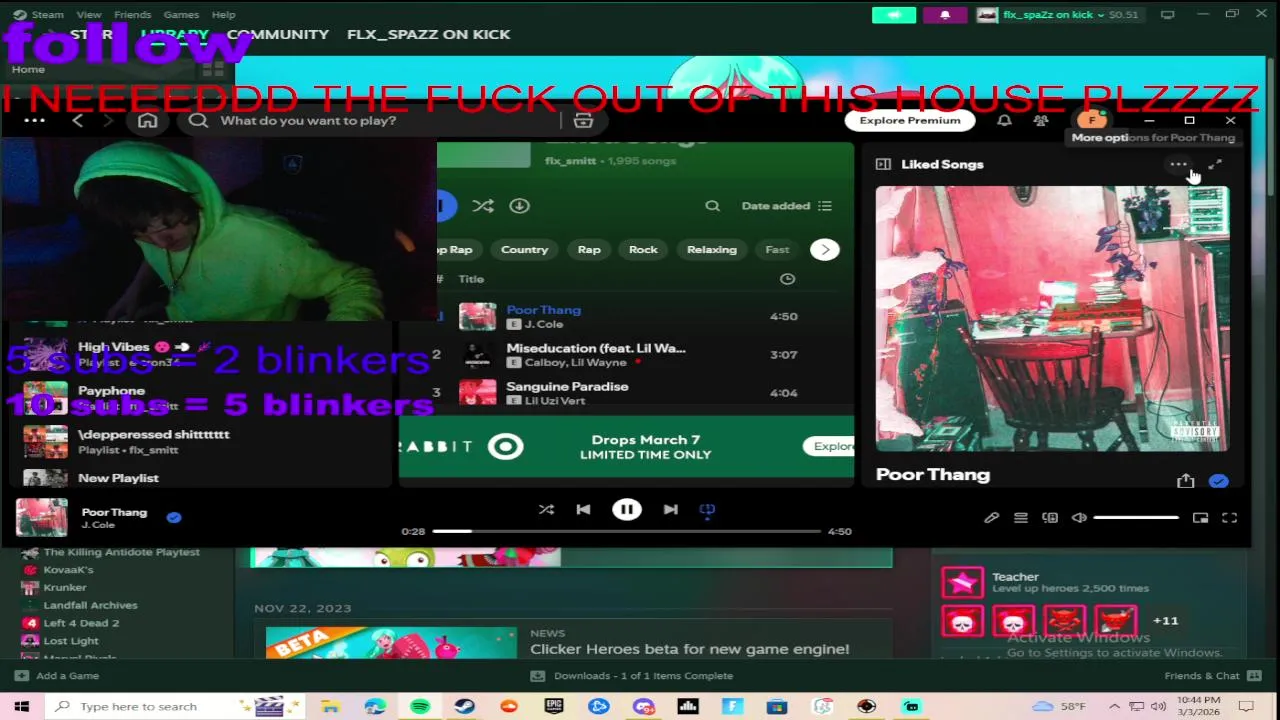Enter Spotify full screen mode
The image size is (1280, 720).
[x=1229, y=518]
